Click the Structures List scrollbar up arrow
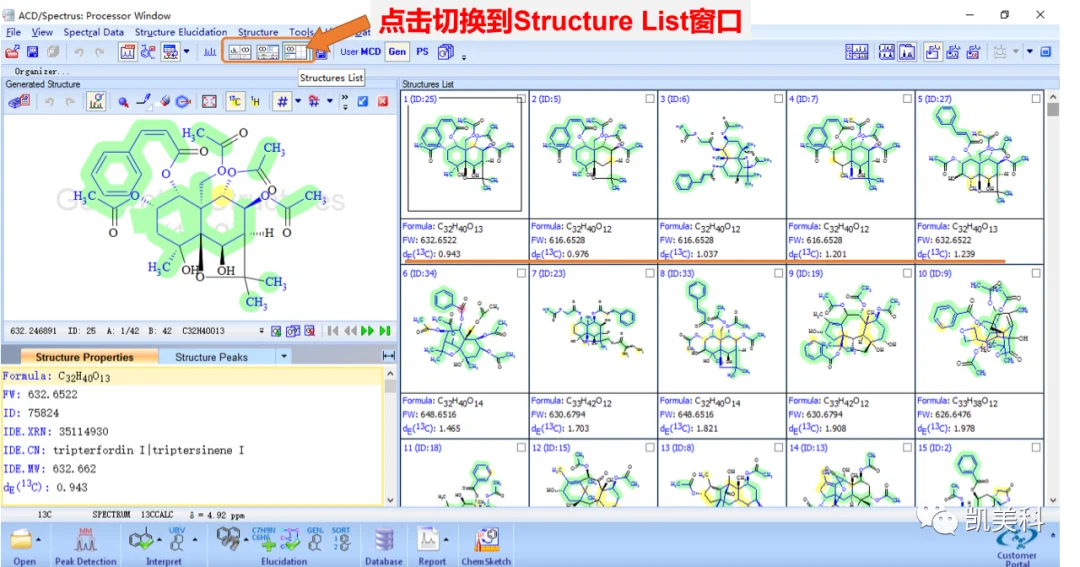Image resolution: width=1080 pixels, height=567 pixels. 1052,98
